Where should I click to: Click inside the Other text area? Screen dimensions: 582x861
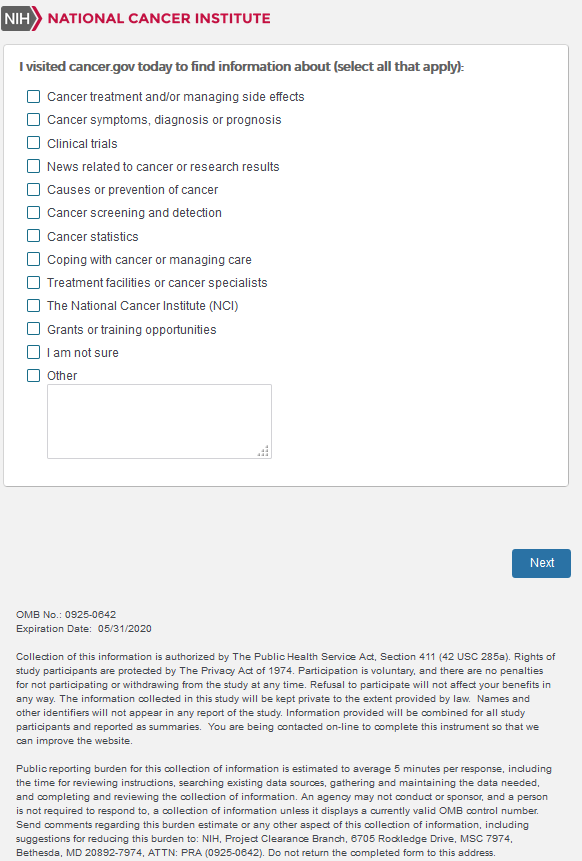pos(159,421)
